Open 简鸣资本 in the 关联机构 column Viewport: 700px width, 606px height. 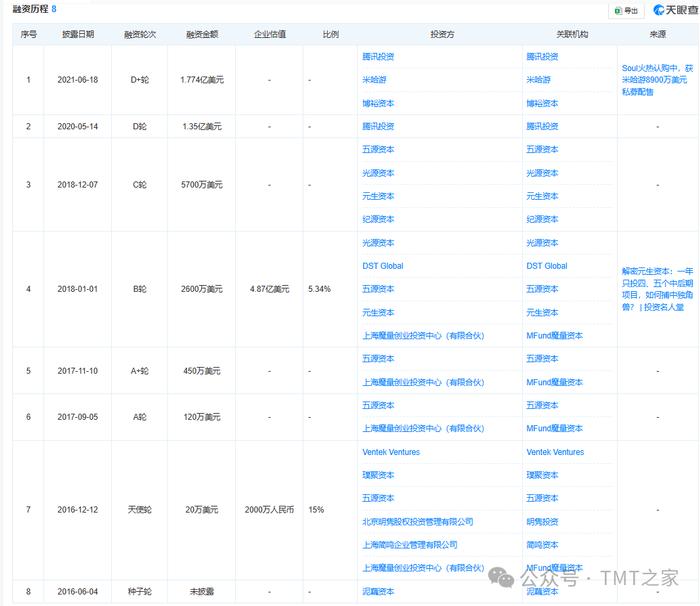pyautogui.click(x=542, y=545)
